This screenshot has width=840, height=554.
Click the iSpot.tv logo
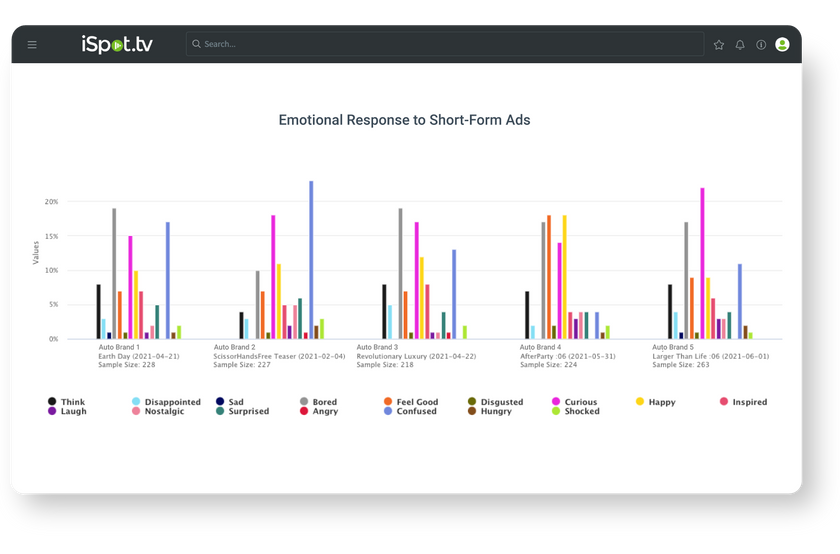coord(119,44)
